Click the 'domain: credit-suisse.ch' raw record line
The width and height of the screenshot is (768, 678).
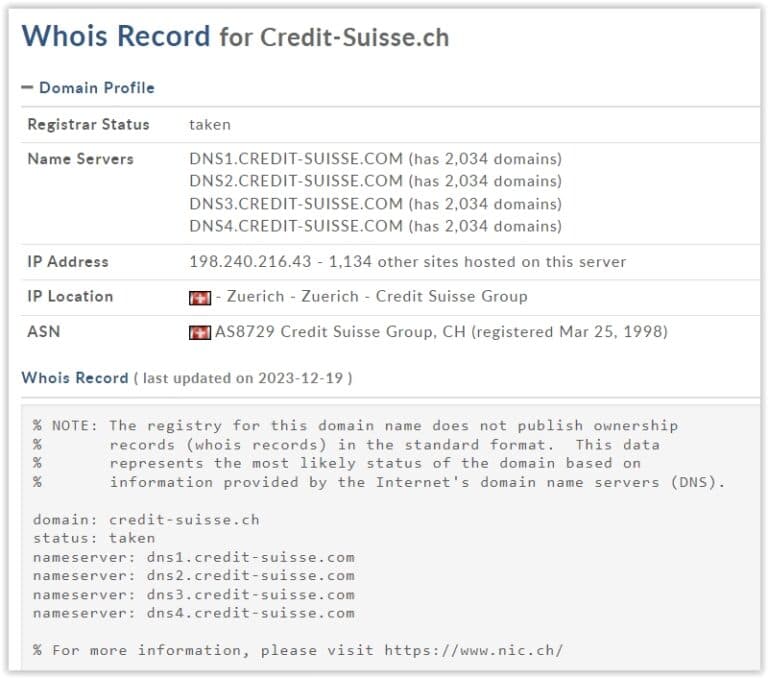pos(146,520)
